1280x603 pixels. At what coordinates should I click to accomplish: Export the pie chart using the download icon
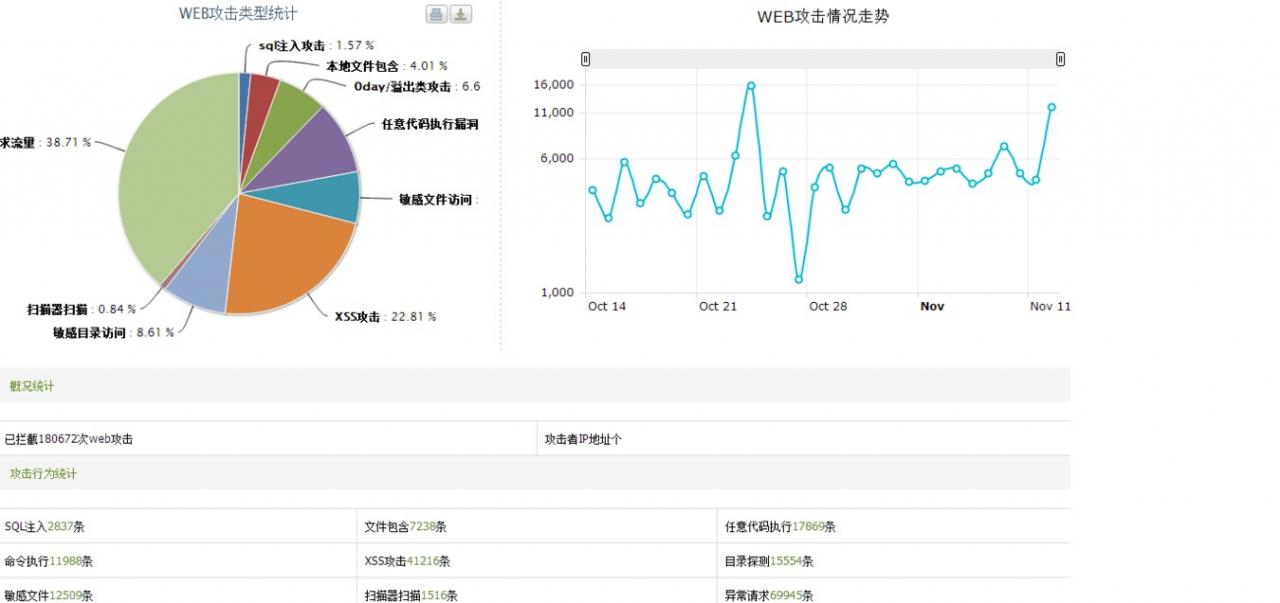pos(459,13)
